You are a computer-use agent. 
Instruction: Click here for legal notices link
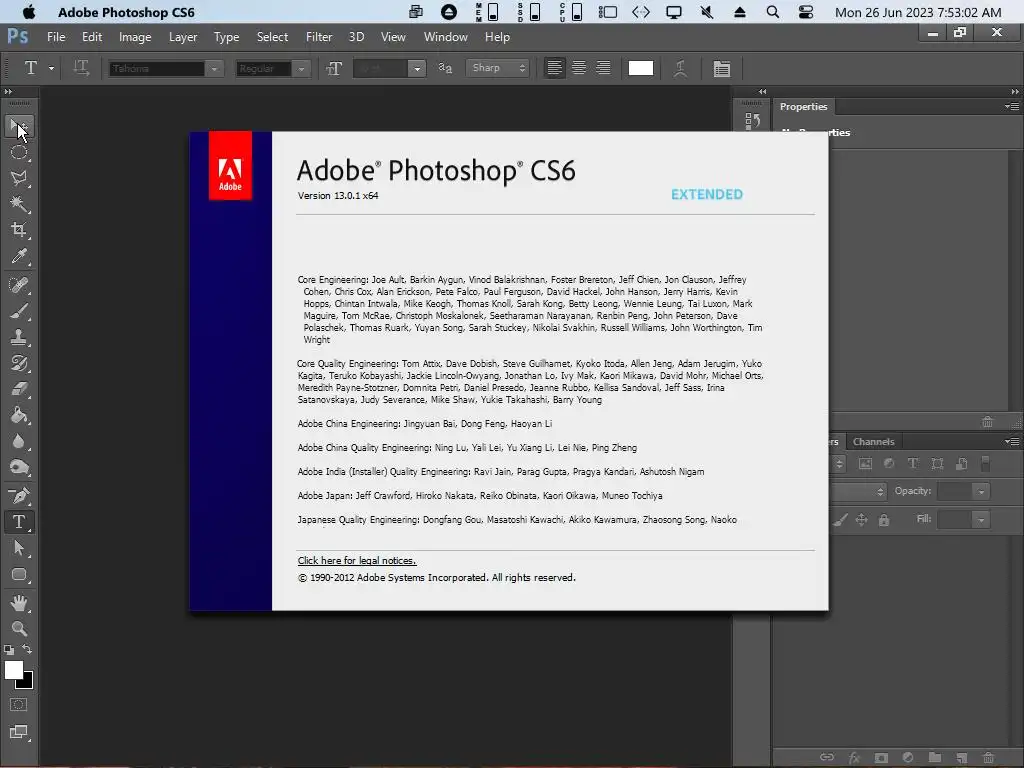coord(357,560)
